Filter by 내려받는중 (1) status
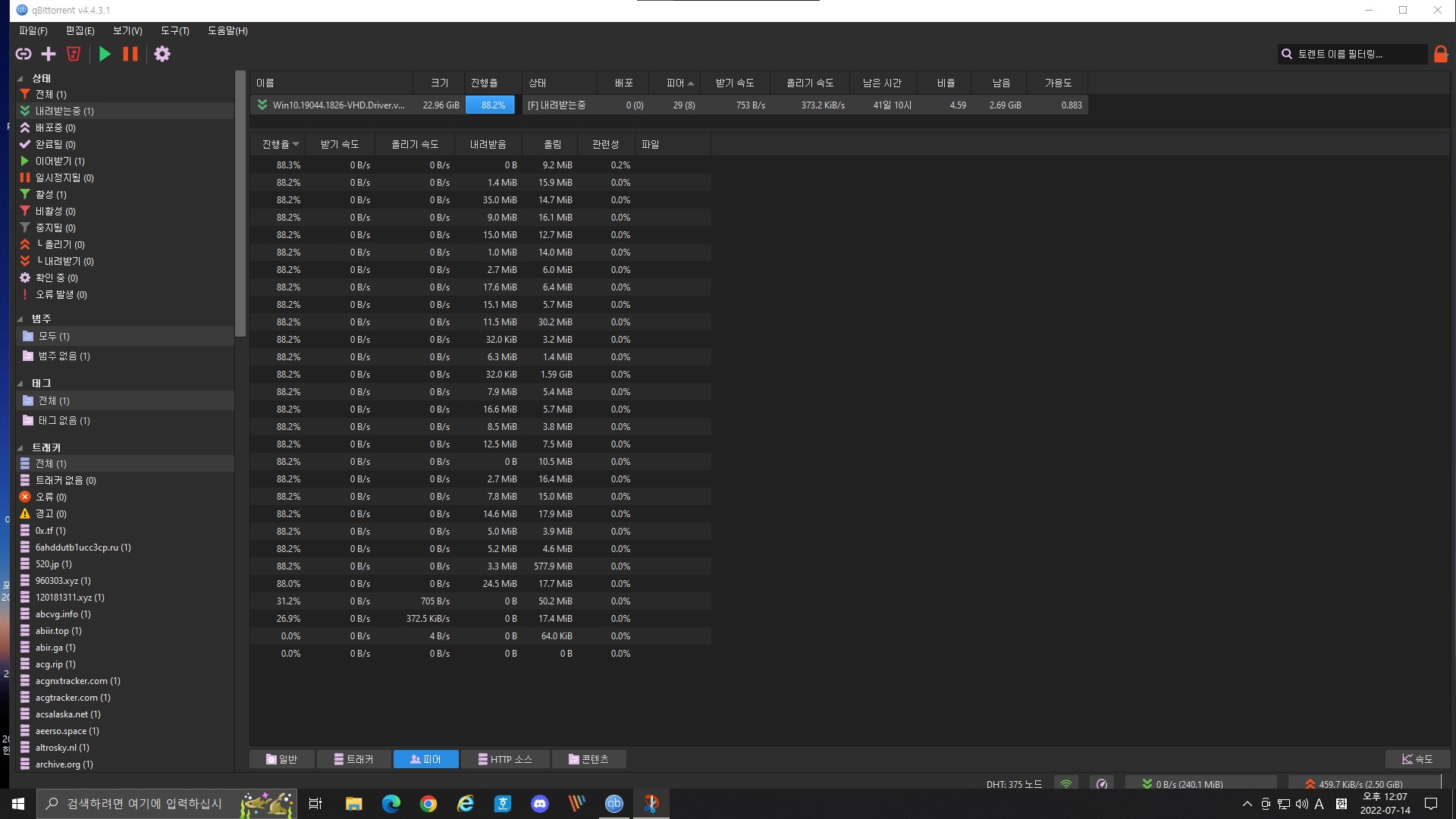Screen dimensions: 1456x819 [x=125, y=111]
